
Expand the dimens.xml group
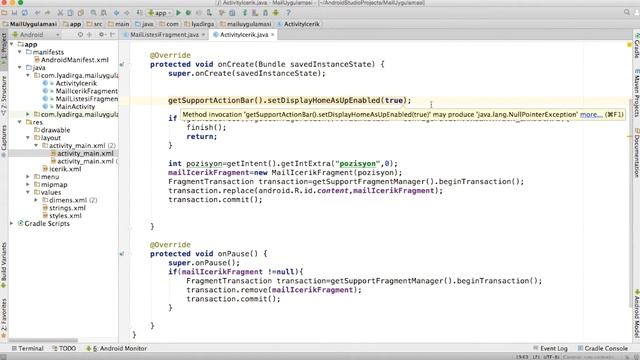[36, 200]
